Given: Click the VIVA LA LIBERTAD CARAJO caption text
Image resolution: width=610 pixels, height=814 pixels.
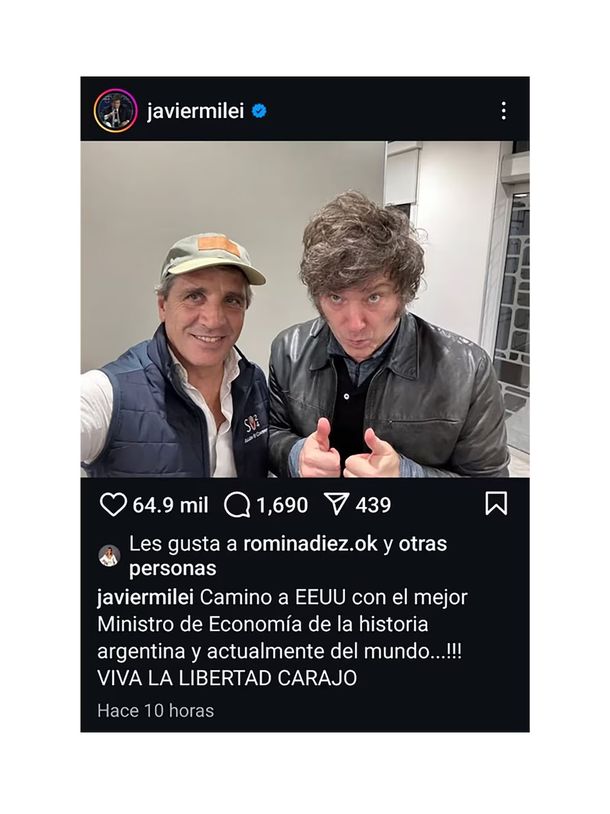Looking at the screenshot, I should coord(227,678).
